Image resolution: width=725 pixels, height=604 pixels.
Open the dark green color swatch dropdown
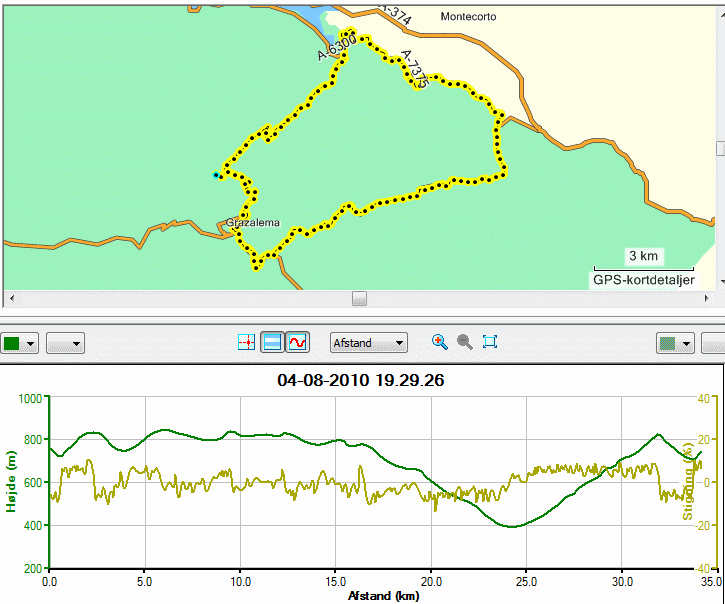coord(18,344)
